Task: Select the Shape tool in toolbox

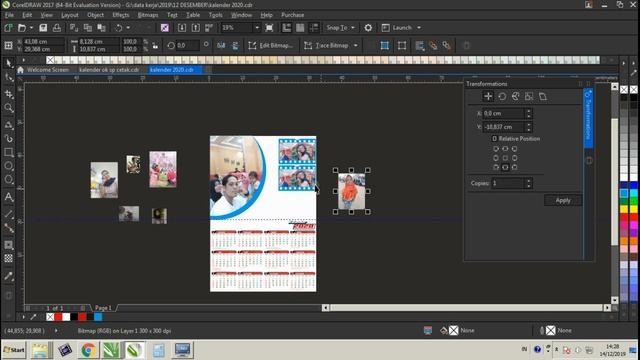Action: click(9, 78)
